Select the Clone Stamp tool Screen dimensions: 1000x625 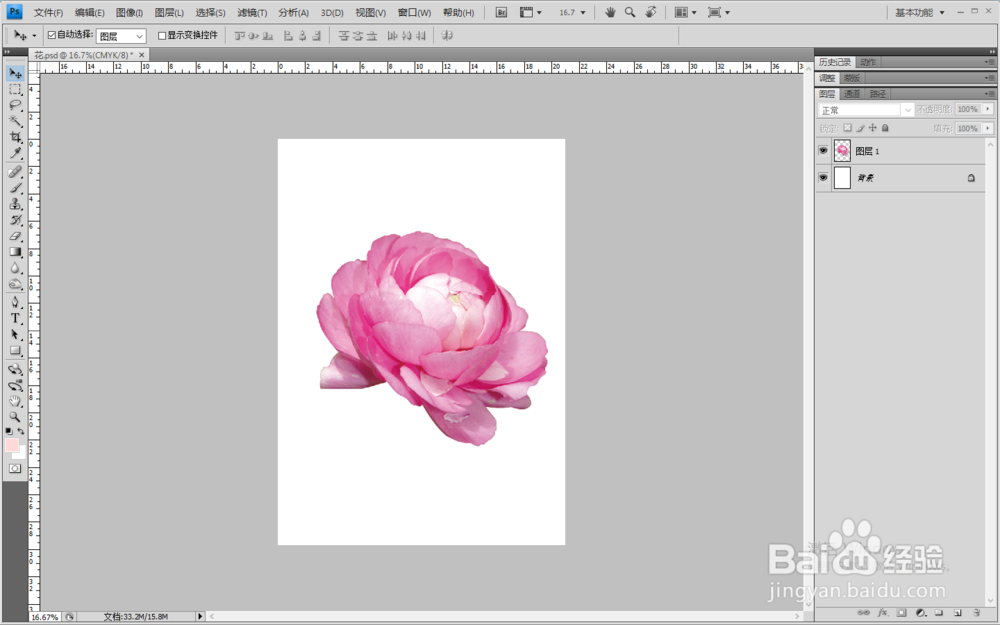point(15,204)
